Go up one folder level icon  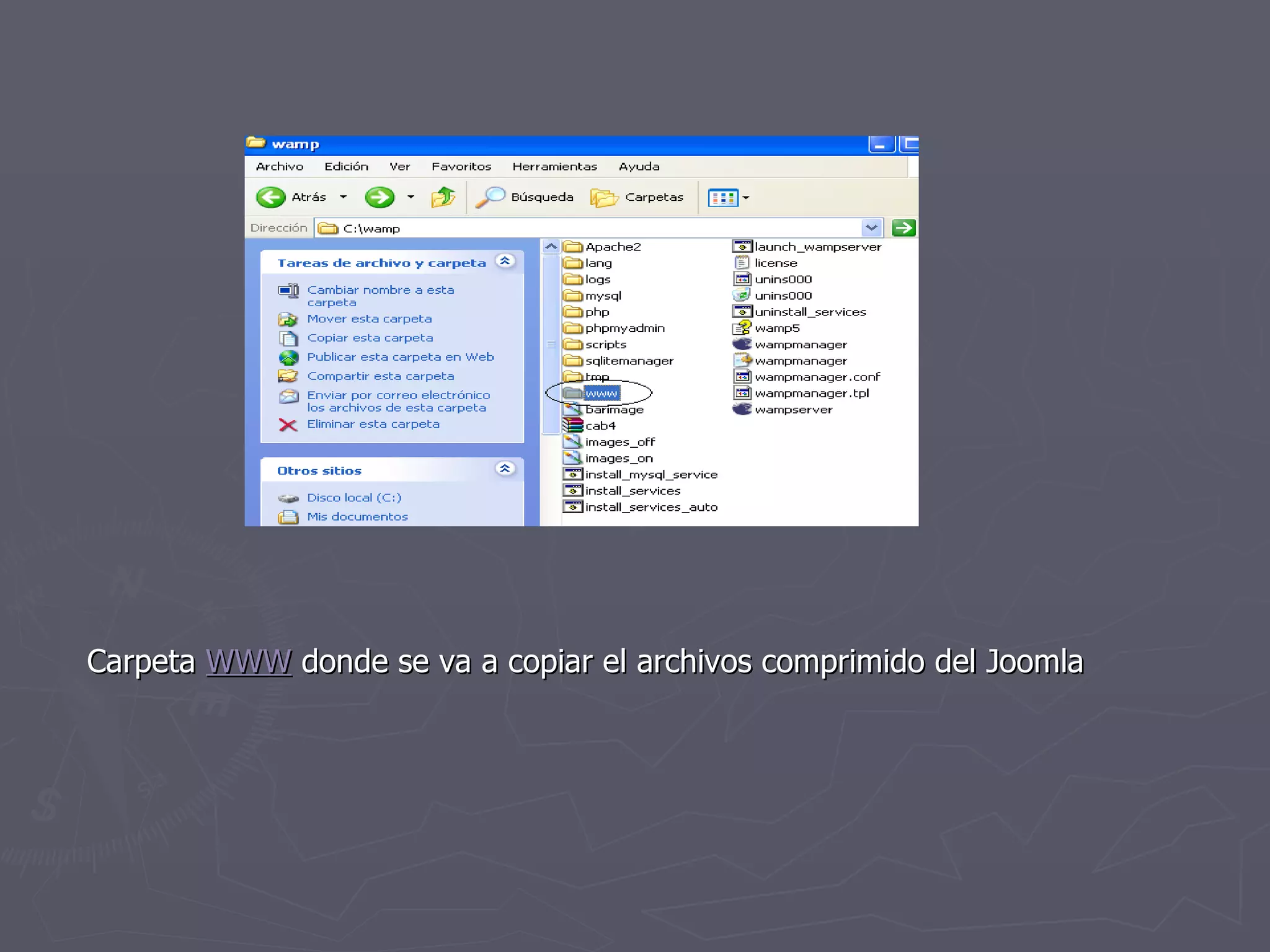pos(443,197)
